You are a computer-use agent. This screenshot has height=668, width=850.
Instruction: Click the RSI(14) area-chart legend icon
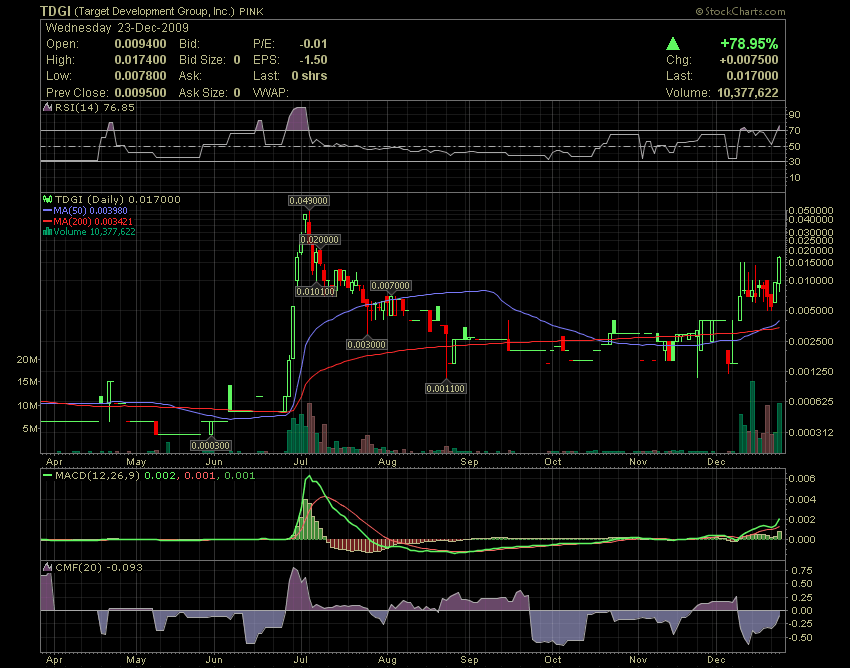pos(48,107)
